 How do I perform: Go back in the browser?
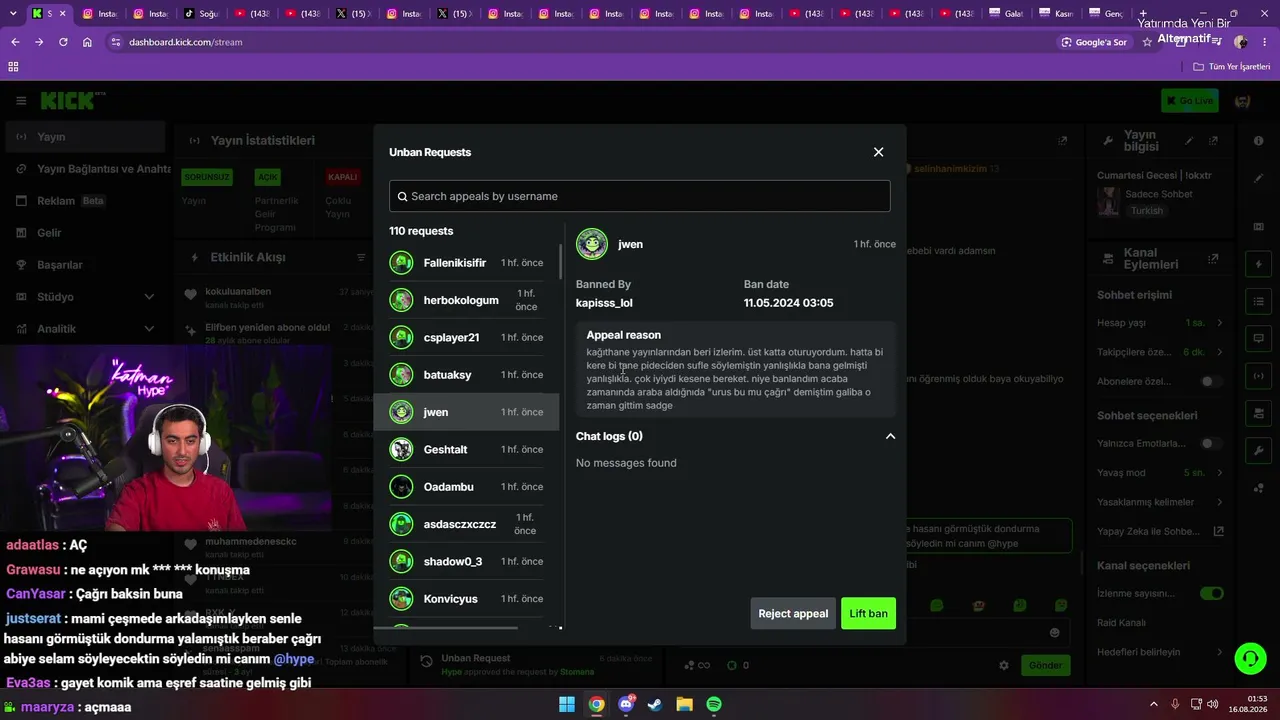(x=15, y=42)
